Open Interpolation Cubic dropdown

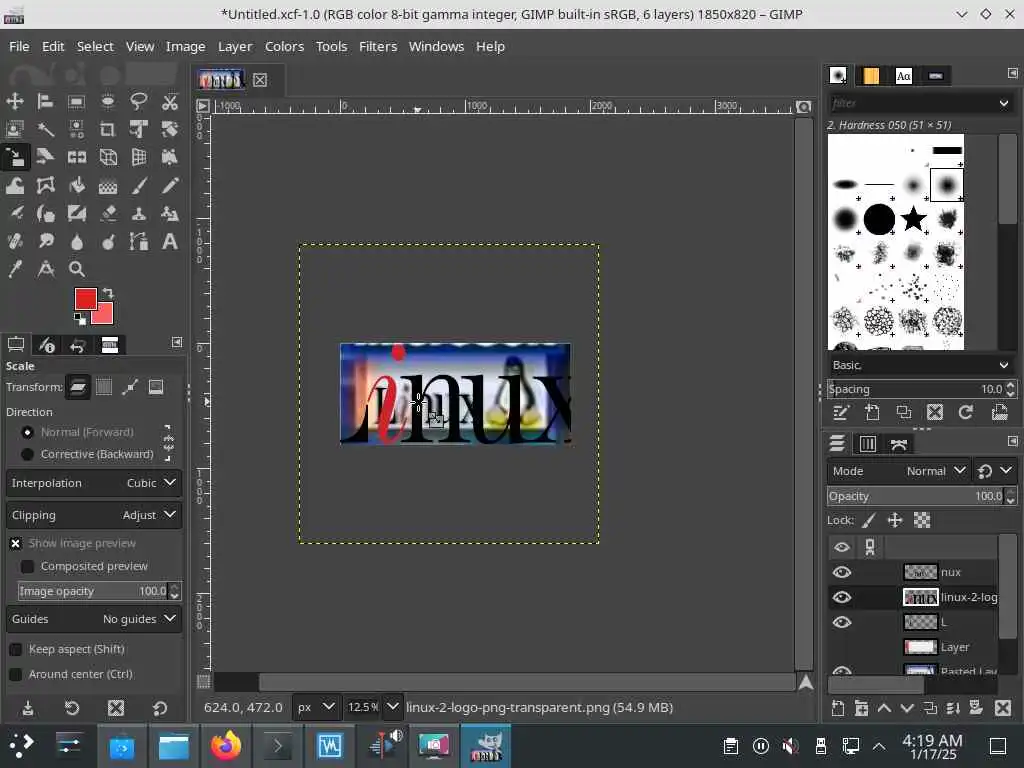click(94, 483)
